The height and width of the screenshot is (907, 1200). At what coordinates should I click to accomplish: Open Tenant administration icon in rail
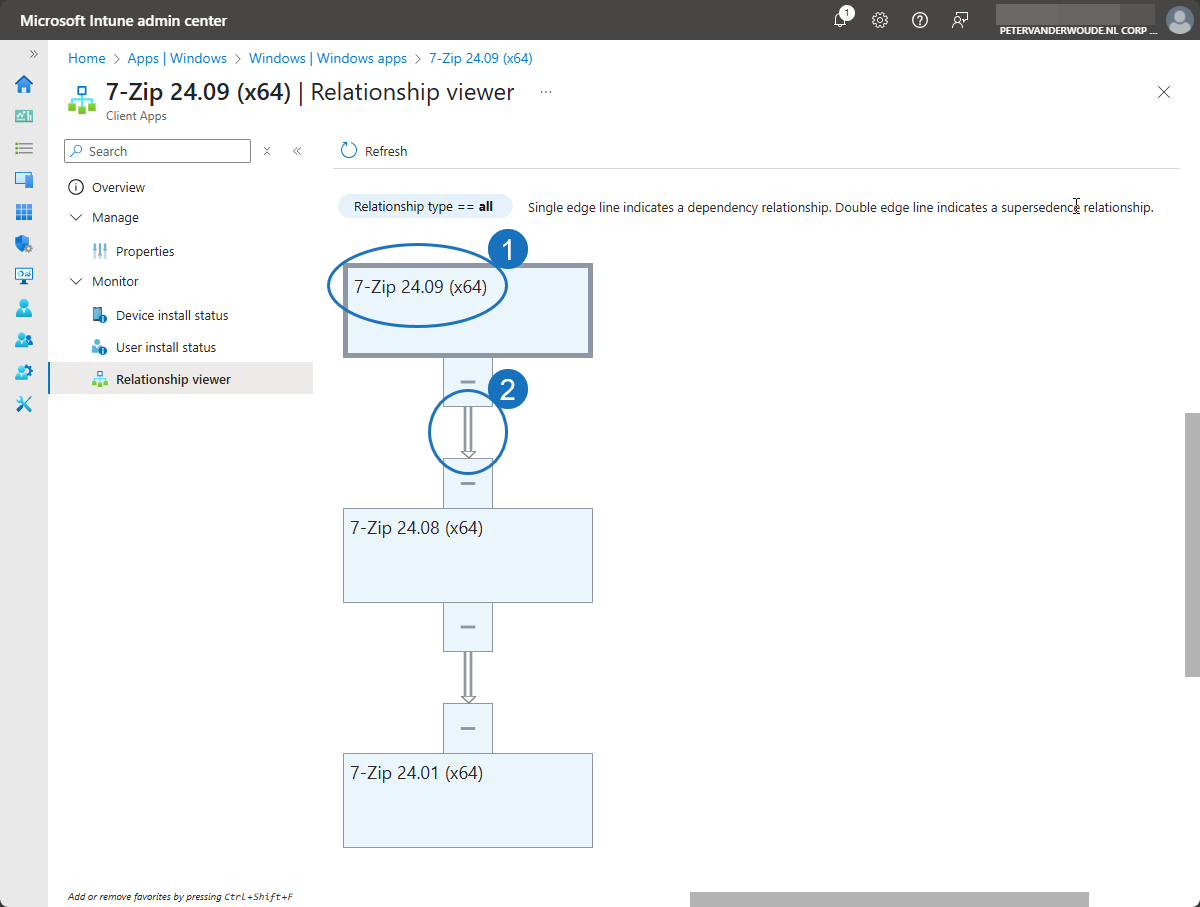tap(24, 372)
